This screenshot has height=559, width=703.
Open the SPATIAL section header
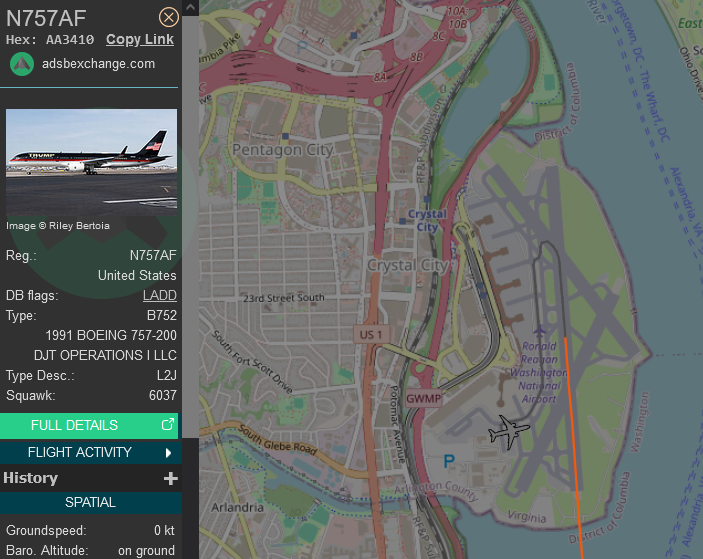tap(91, 503)
